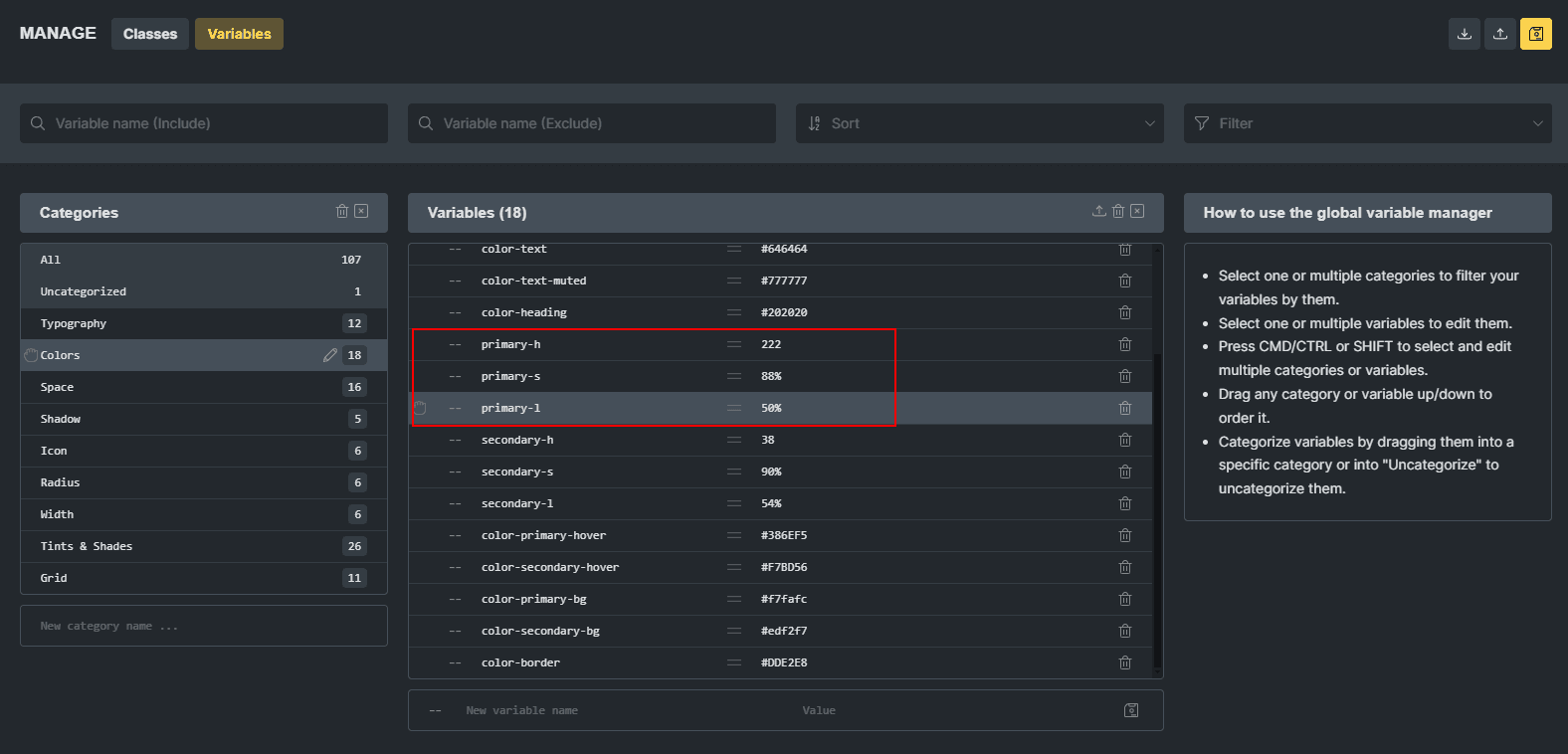The width and height of the screenshot is (1568, 754).
Task: Select the Typography category
Action: point(74,323)
